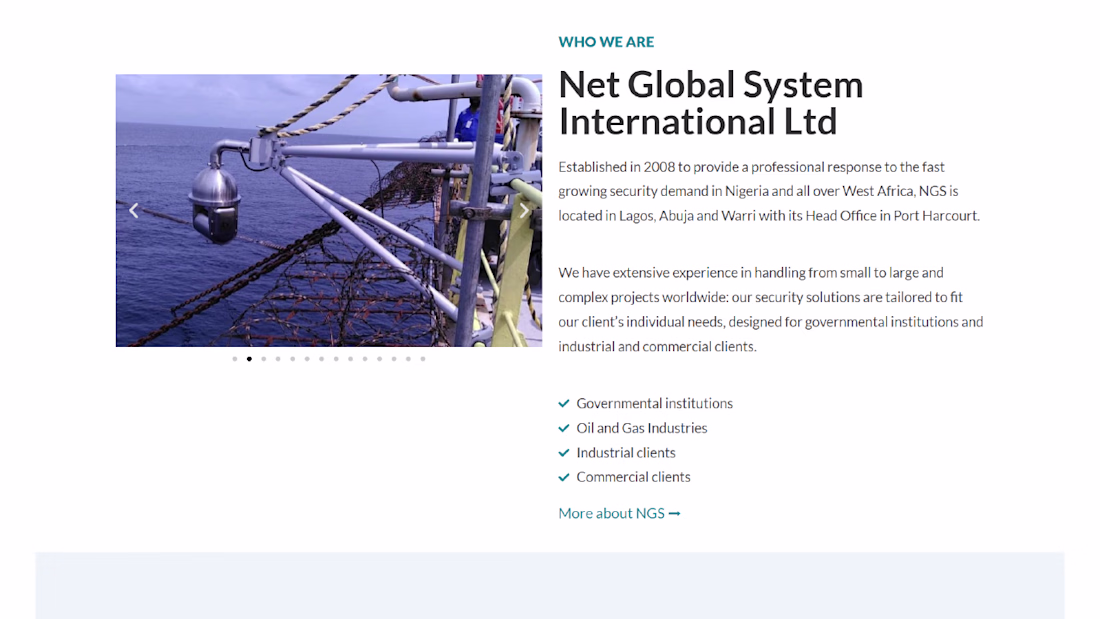Click the Governmental institutions list text

coord(655,404)
